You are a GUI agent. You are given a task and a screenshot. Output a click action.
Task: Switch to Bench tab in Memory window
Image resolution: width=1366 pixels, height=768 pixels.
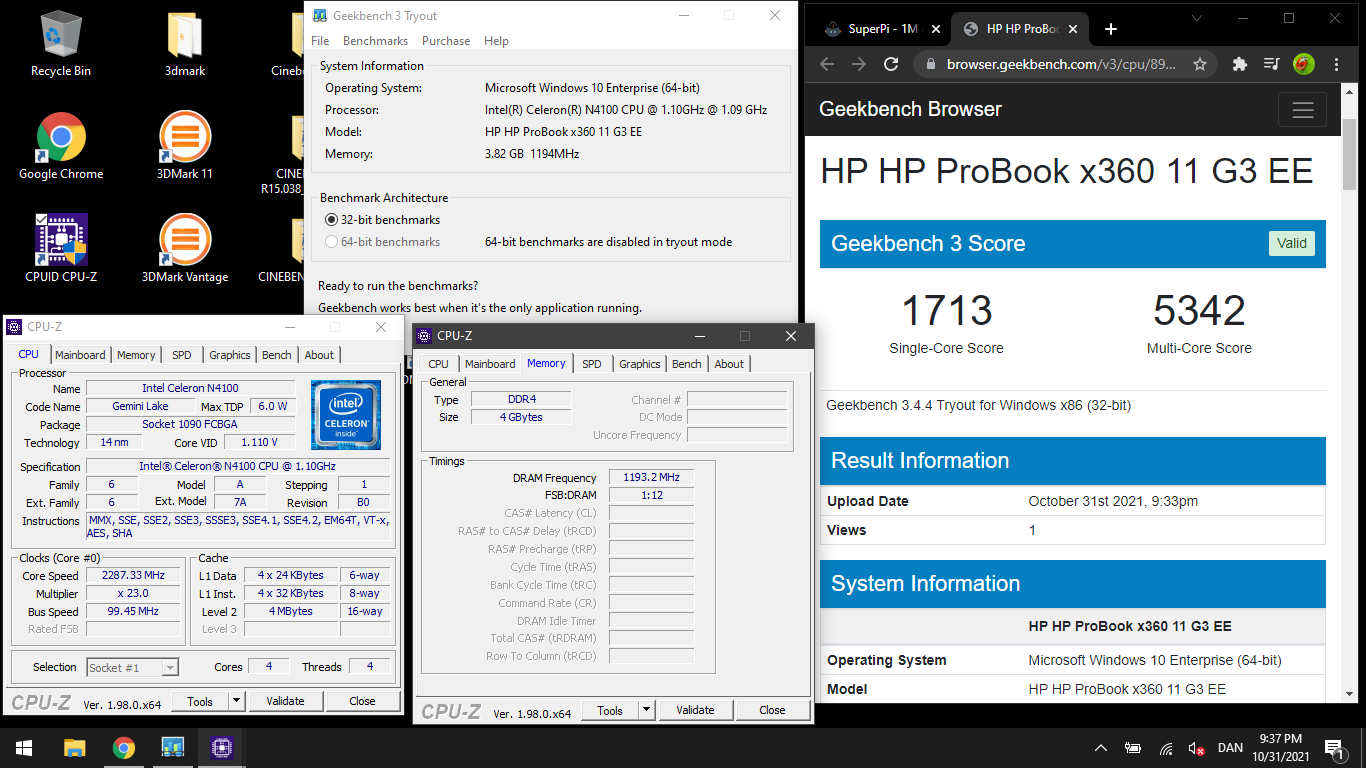point(686,364)
